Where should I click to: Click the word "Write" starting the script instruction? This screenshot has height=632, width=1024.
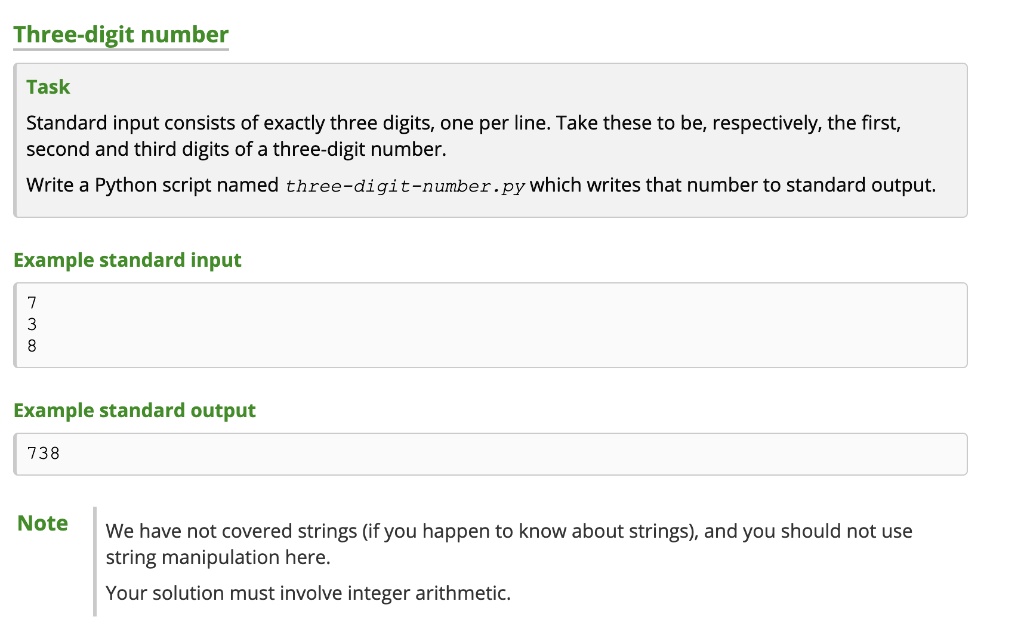(x=48, y=185)
